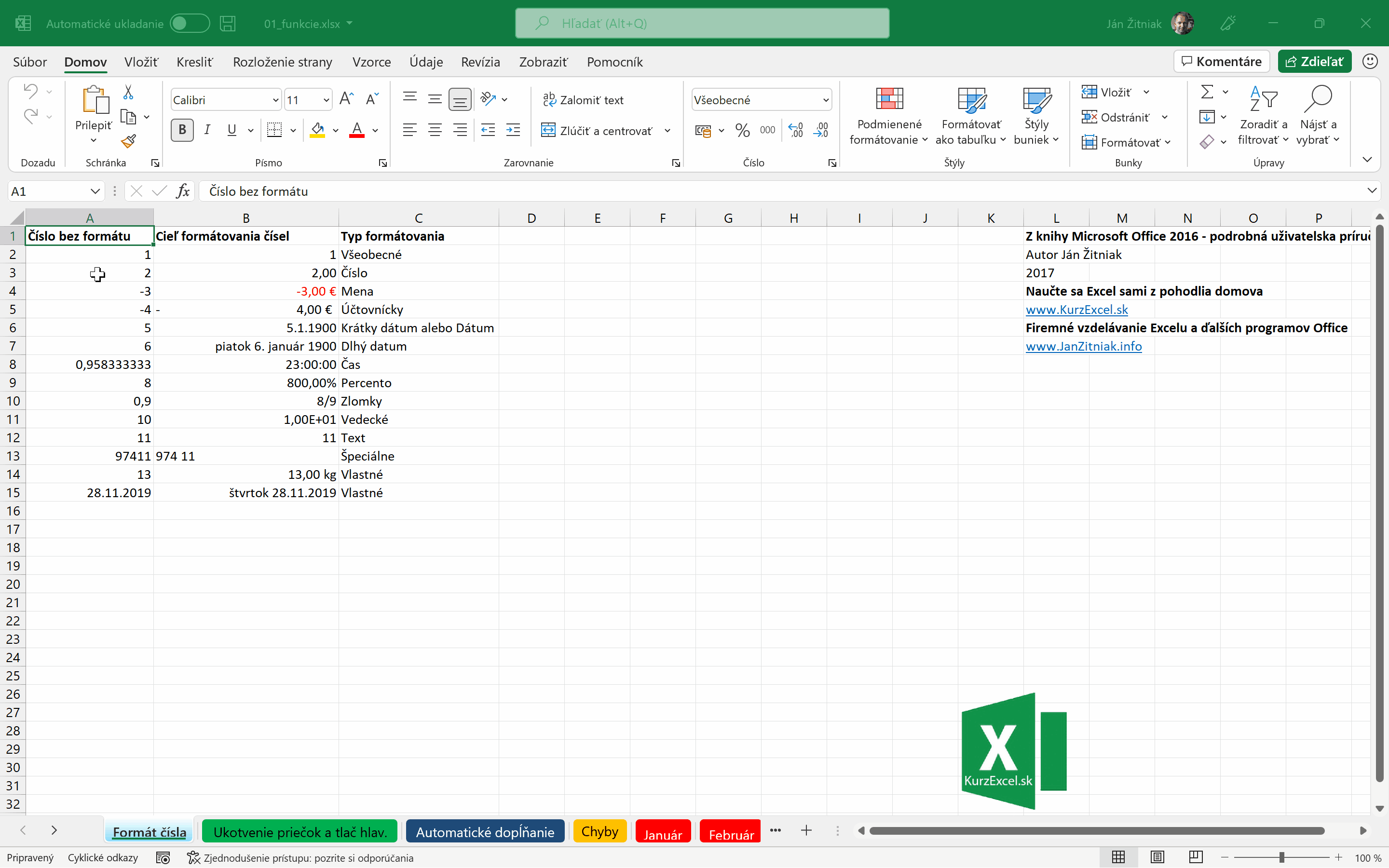Toggle Italic formatting button
This screenshot has height=868, width=1389.
click(x=207, y=130)
